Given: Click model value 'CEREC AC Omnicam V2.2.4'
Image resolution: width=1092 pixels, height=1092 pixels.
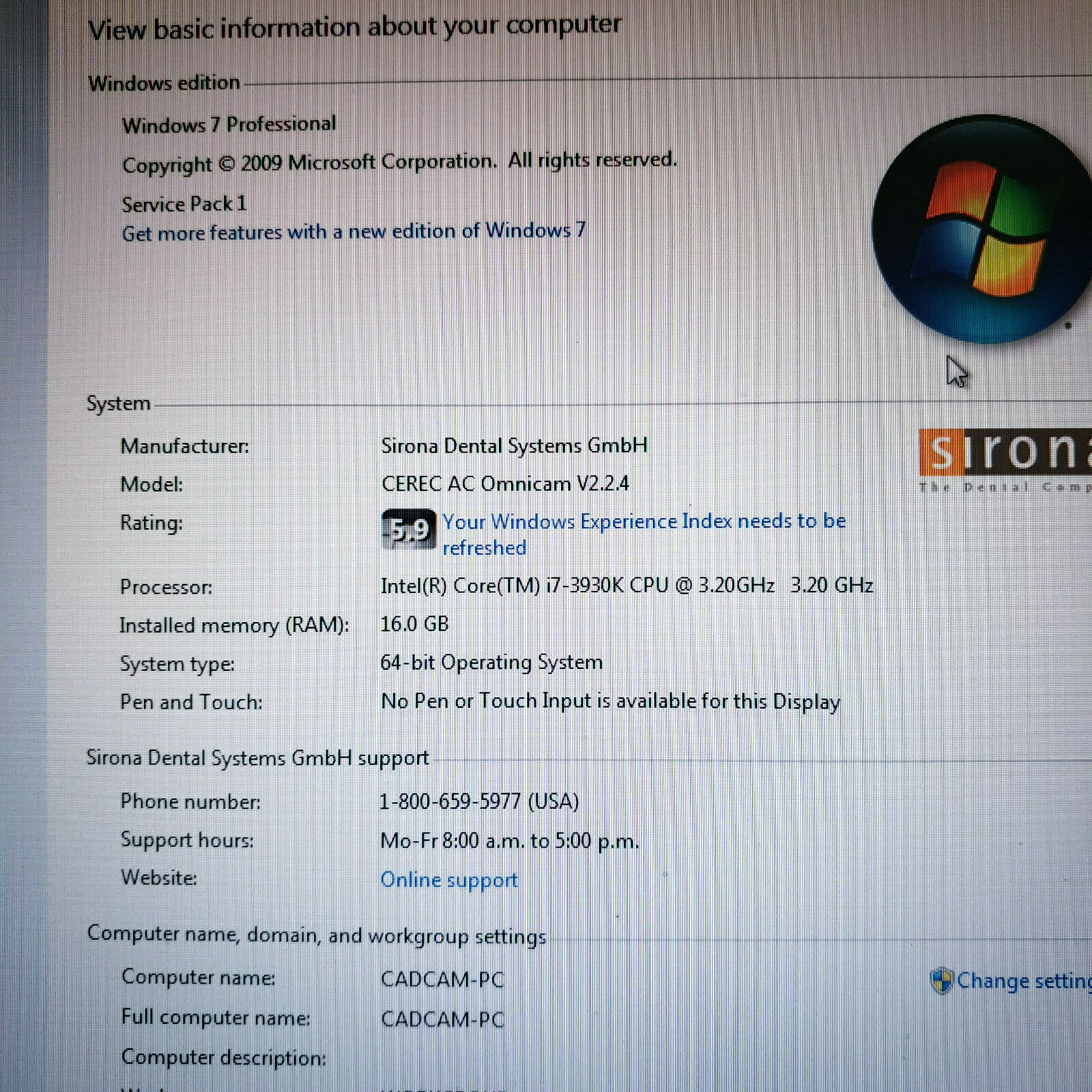Looking at the screenshot, I should (505, 483).
